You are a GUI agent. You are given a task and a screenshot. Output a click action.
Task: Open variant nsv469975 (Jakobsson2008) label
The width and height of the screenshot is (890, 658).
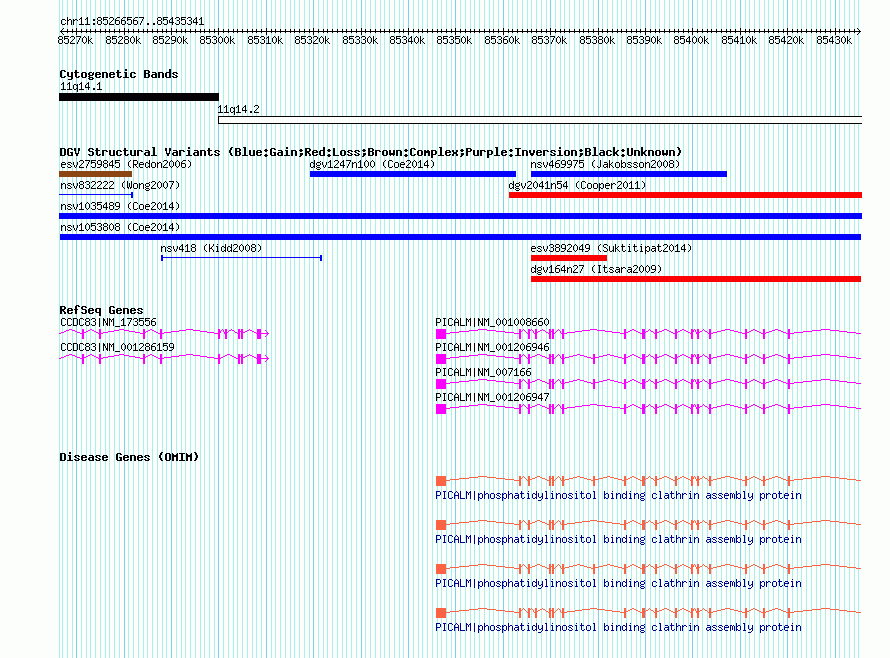(605, 164)
